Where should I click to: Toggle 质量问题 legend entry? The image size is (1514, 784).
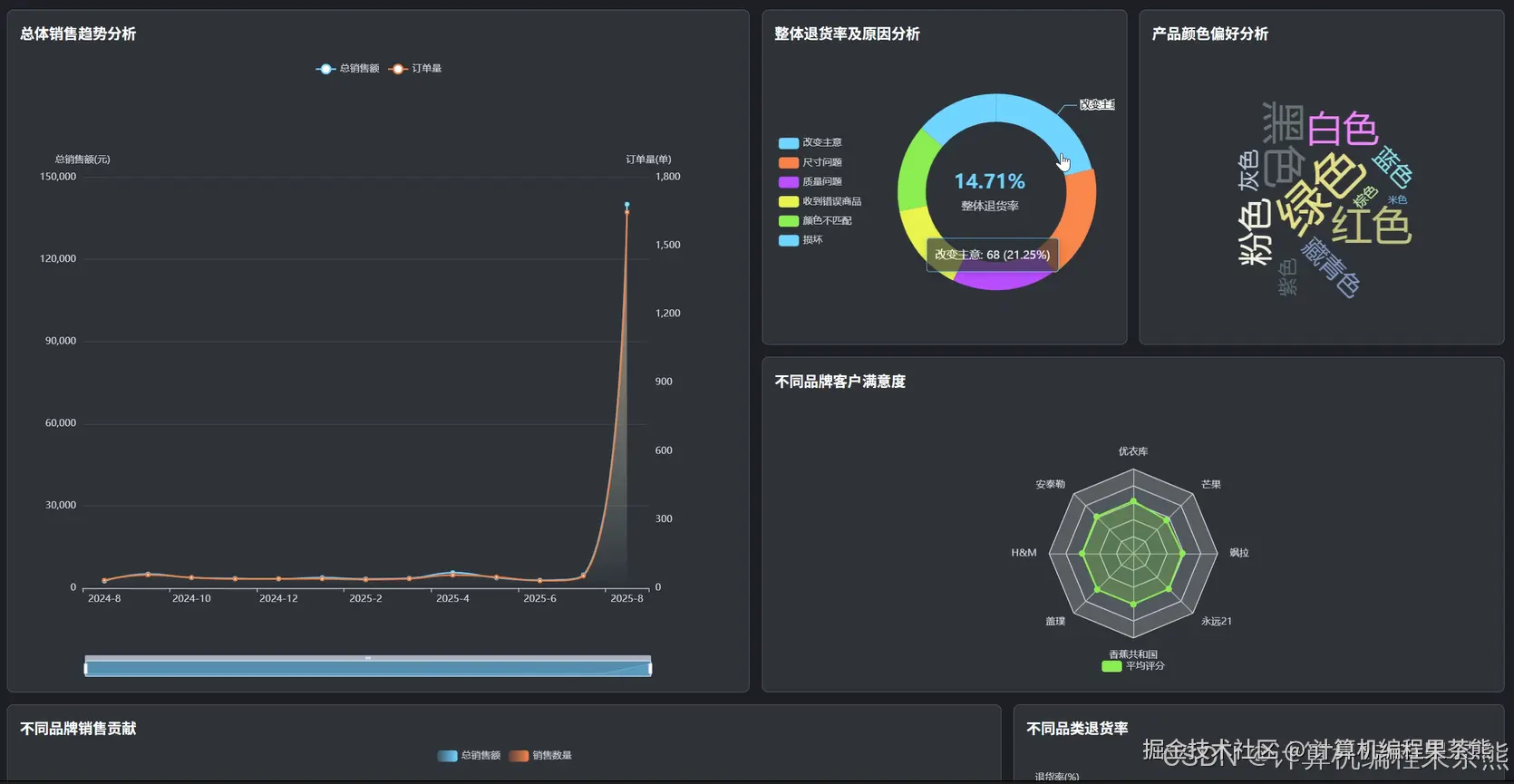(x=810, y=181)
